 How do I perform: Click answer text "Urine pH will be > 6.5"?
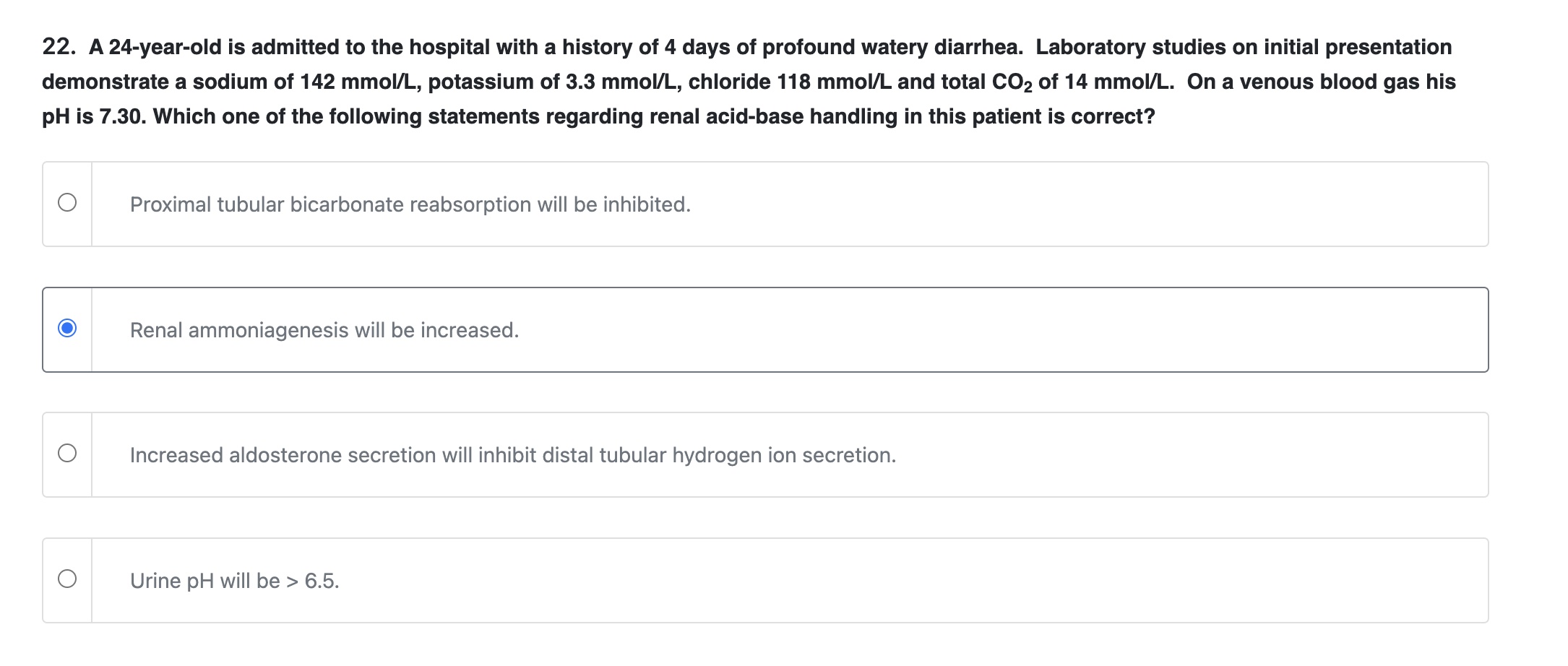point(234,581)
